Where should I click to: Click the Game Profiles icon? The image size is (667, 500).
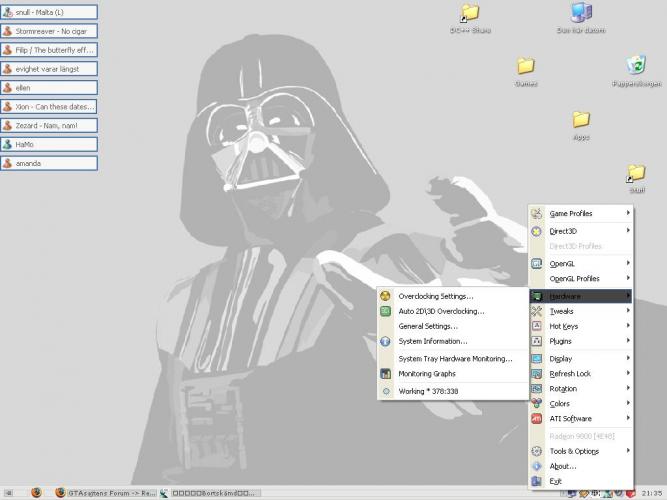pyautogui.click(x=537, y=213)
